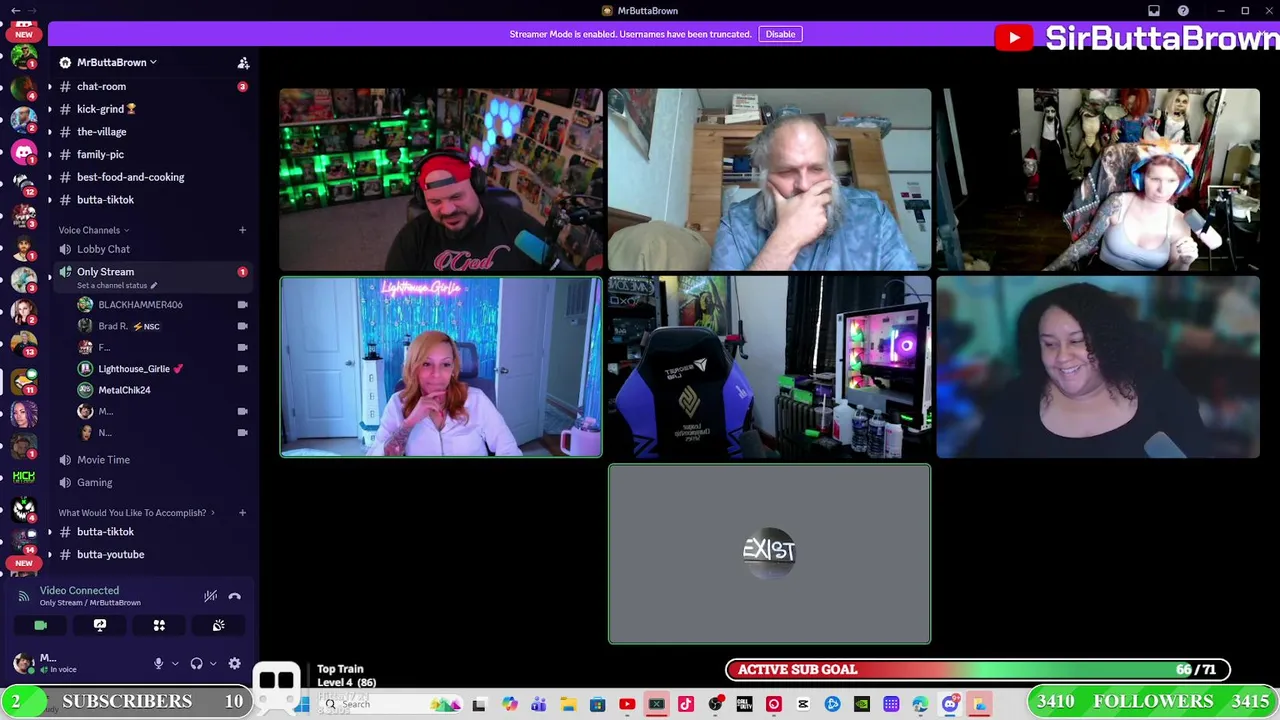Go back with the title bar arrow

click(x=15, y=10)
